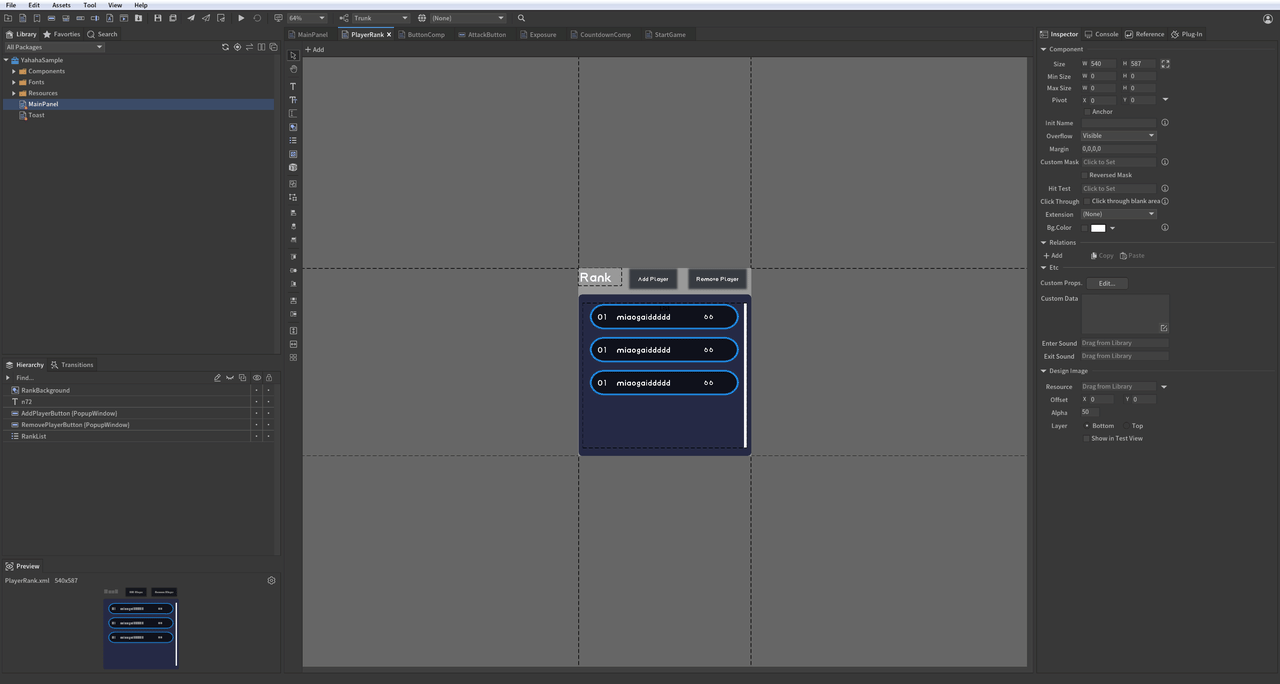
Task: Click the refresh icon in the Library panel
Action: tap(225, 47)
